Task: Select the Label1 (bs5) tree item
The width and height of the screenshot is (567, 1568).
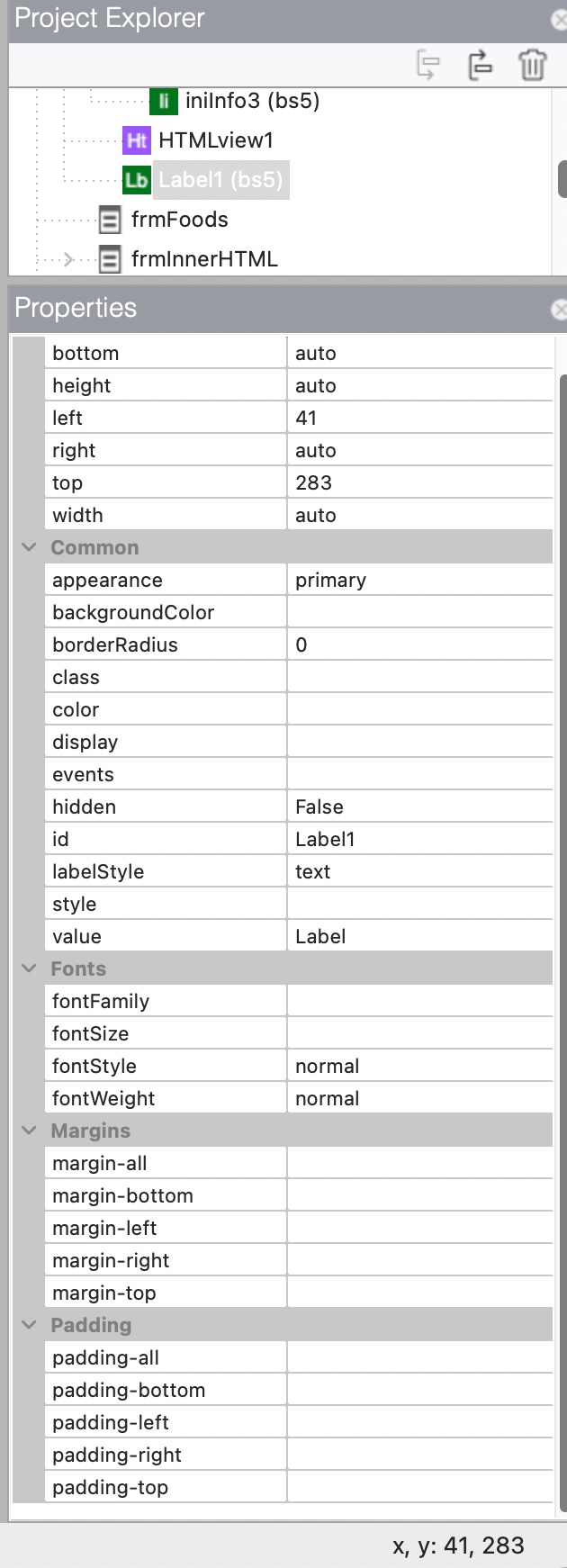Action: point(220,180)
